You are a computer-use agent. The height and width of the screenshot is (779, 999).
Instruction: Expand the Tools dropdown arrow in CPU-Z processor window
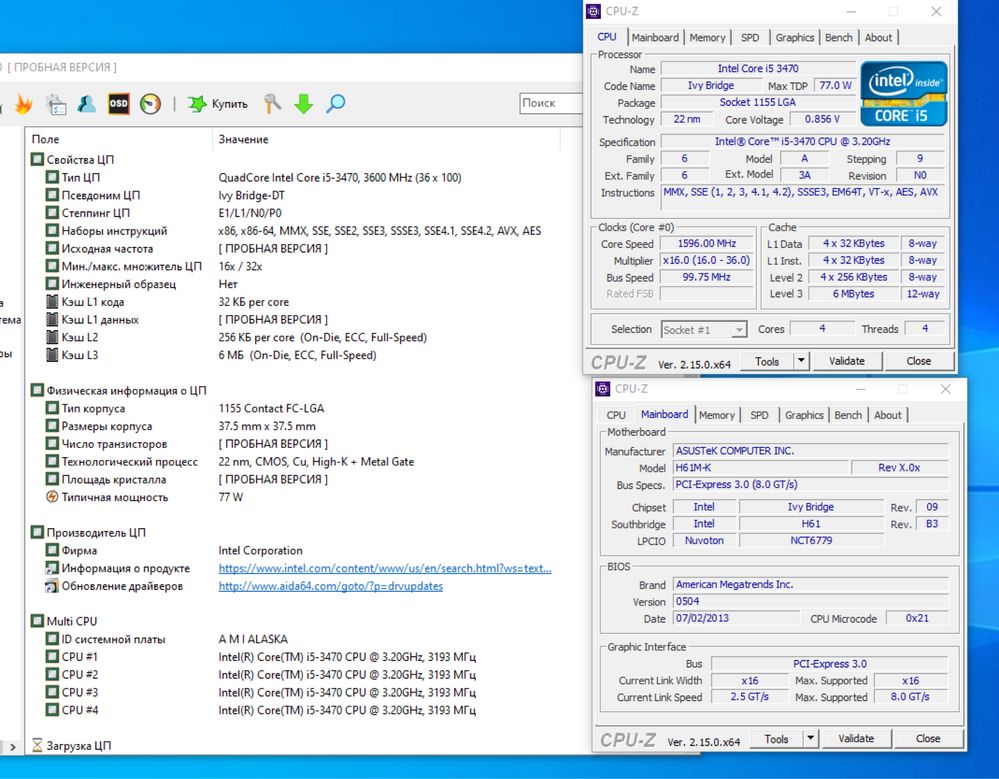[801, 361]
